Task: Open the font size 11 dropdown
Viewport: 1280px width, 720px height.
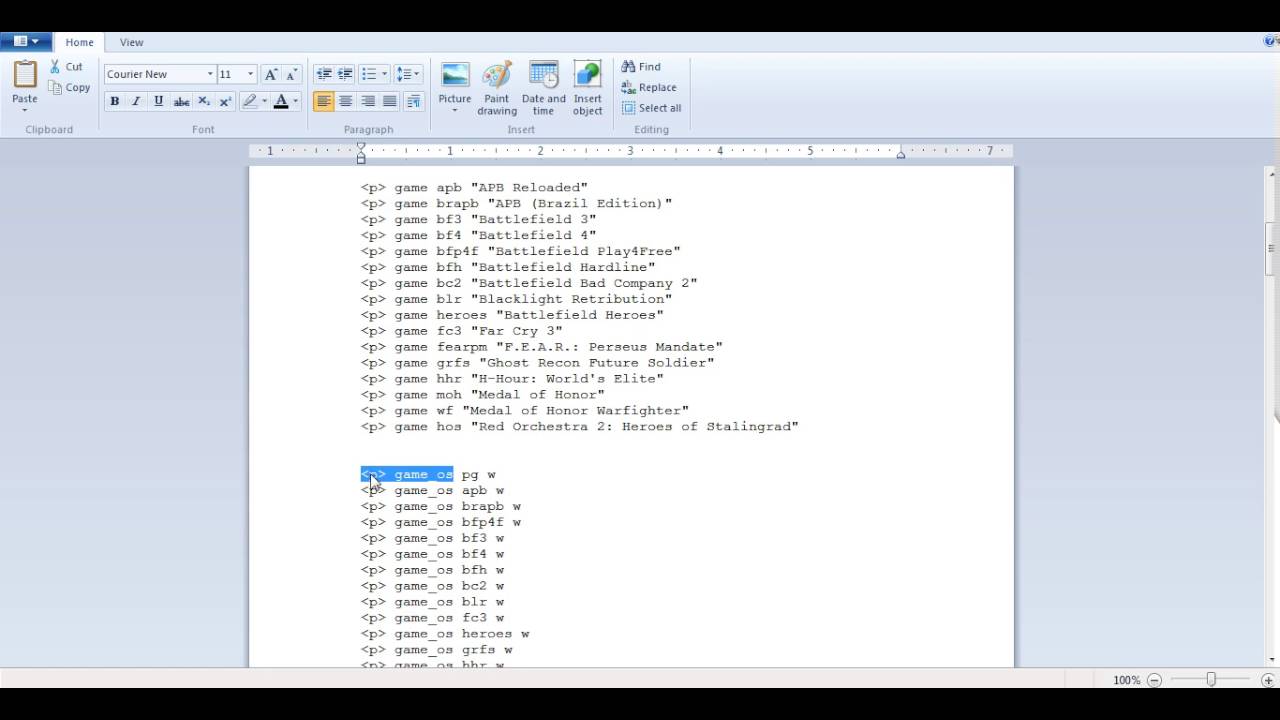Action: (250, 74)
